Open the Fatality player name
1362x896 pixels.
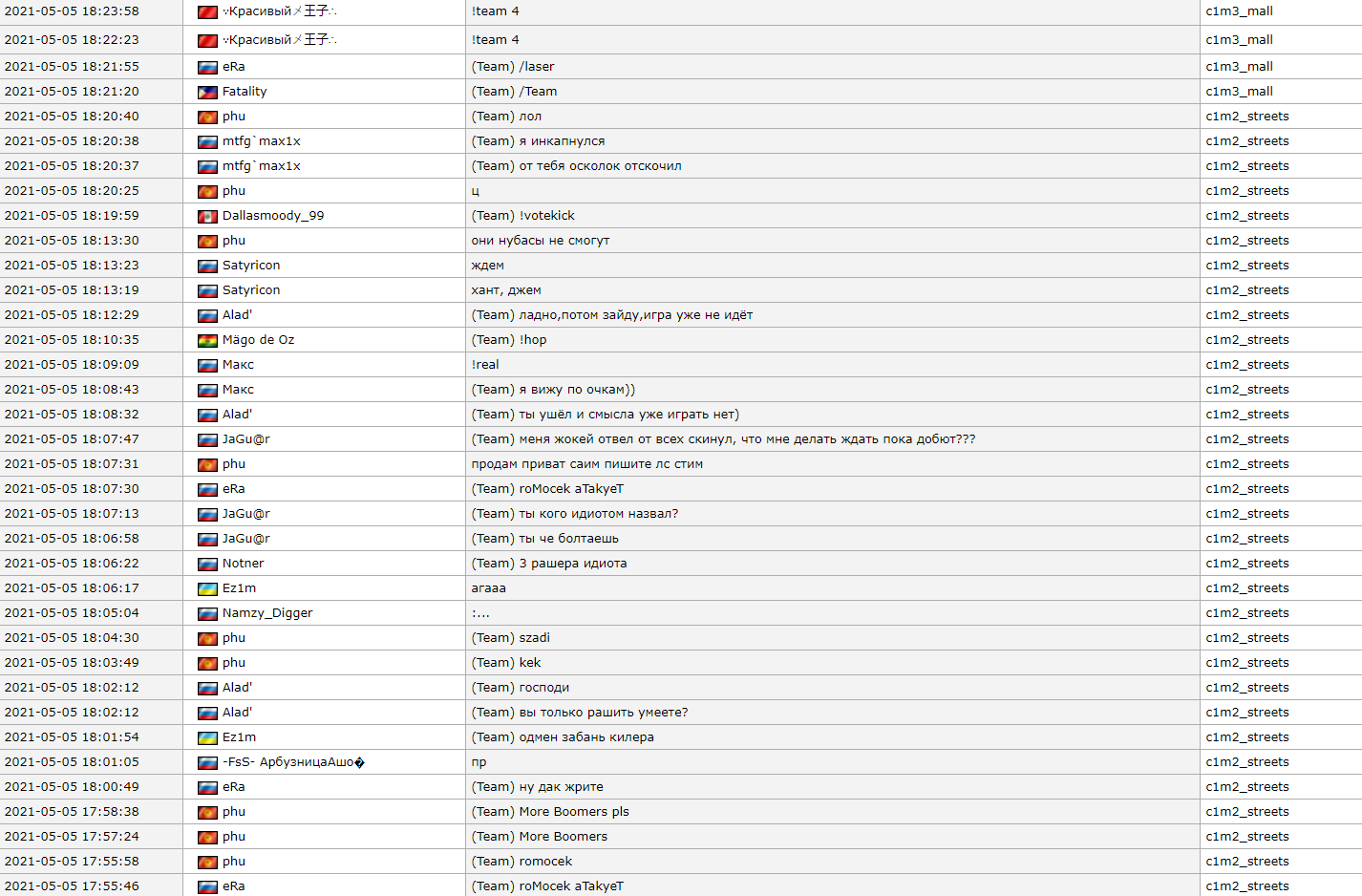[x=245, y=92]
